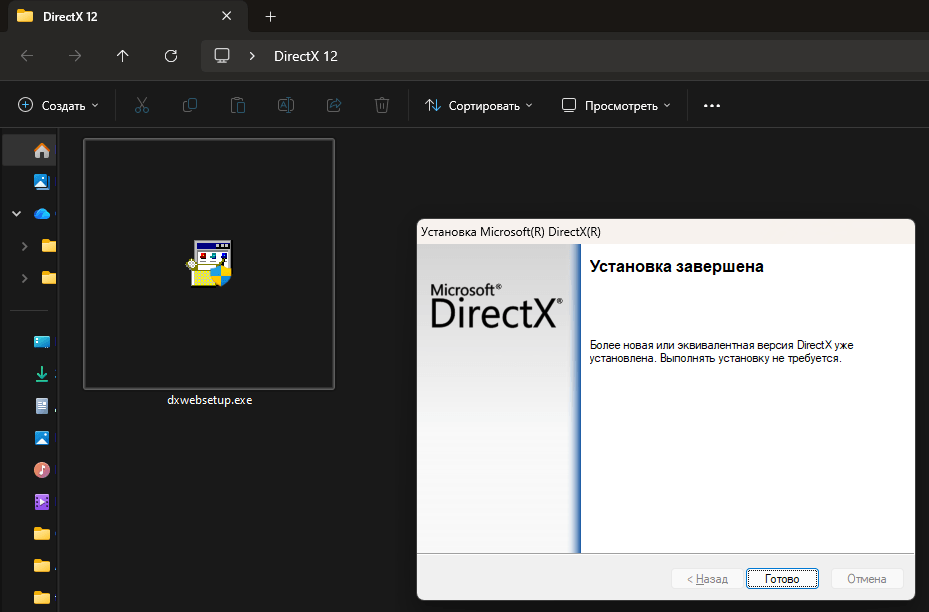Open the Просмотреть dropdown menu
The height and width of the screenshot is (612, 929).
pyautogui.click(x=615, y=105)
